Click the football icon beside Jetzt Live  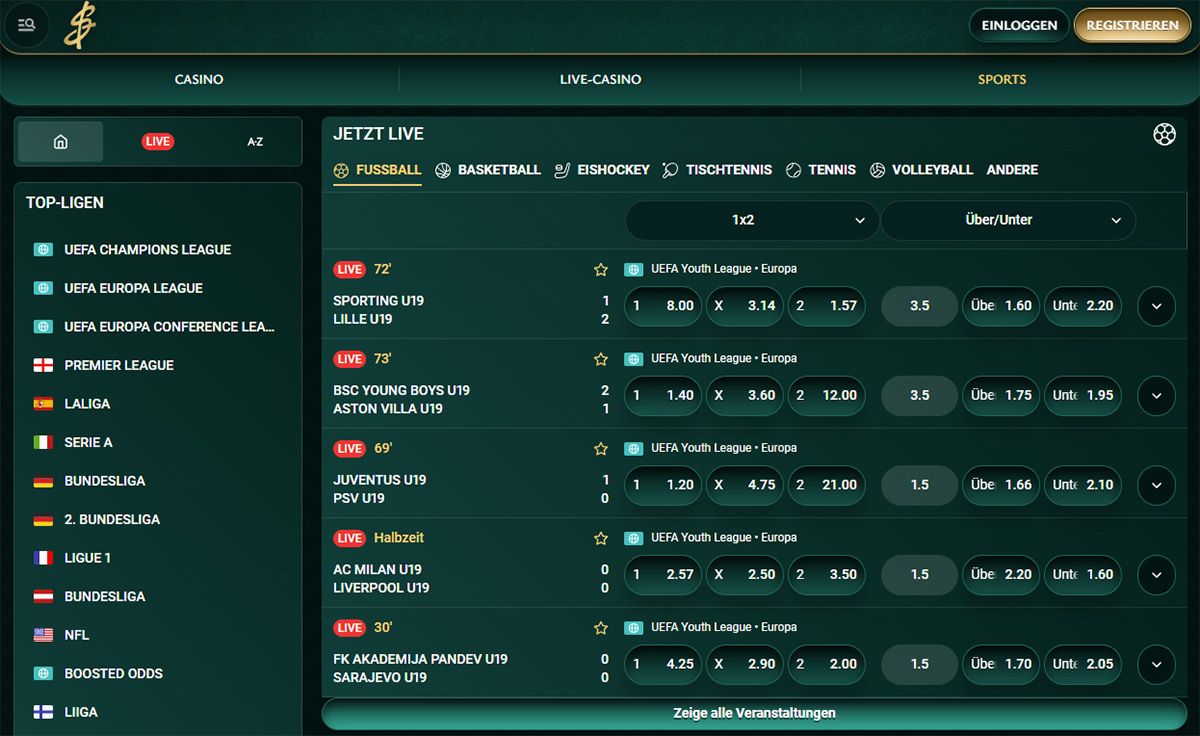pos(1164,134)
